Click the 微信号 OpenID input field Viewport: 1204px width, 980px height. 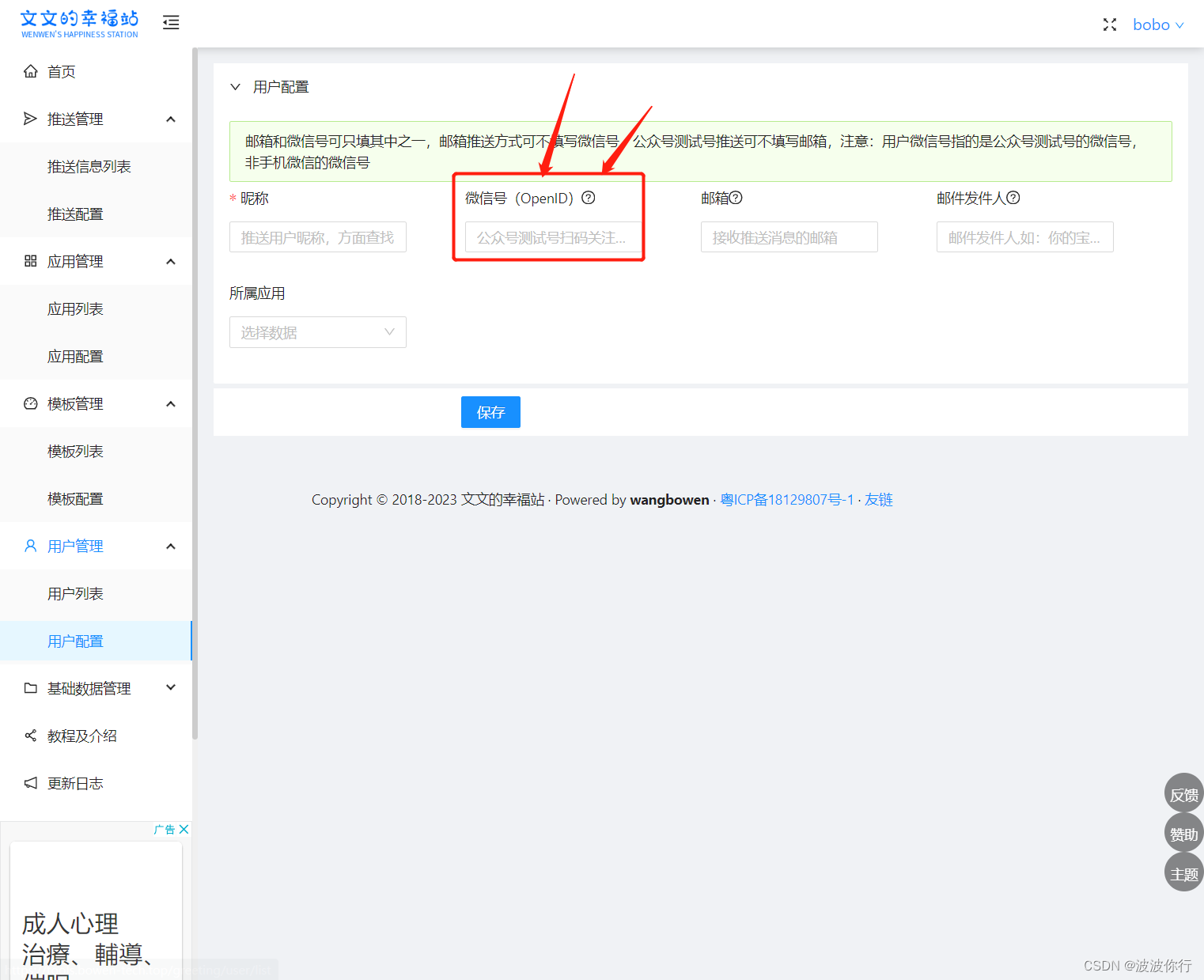[x=553, y=237]
